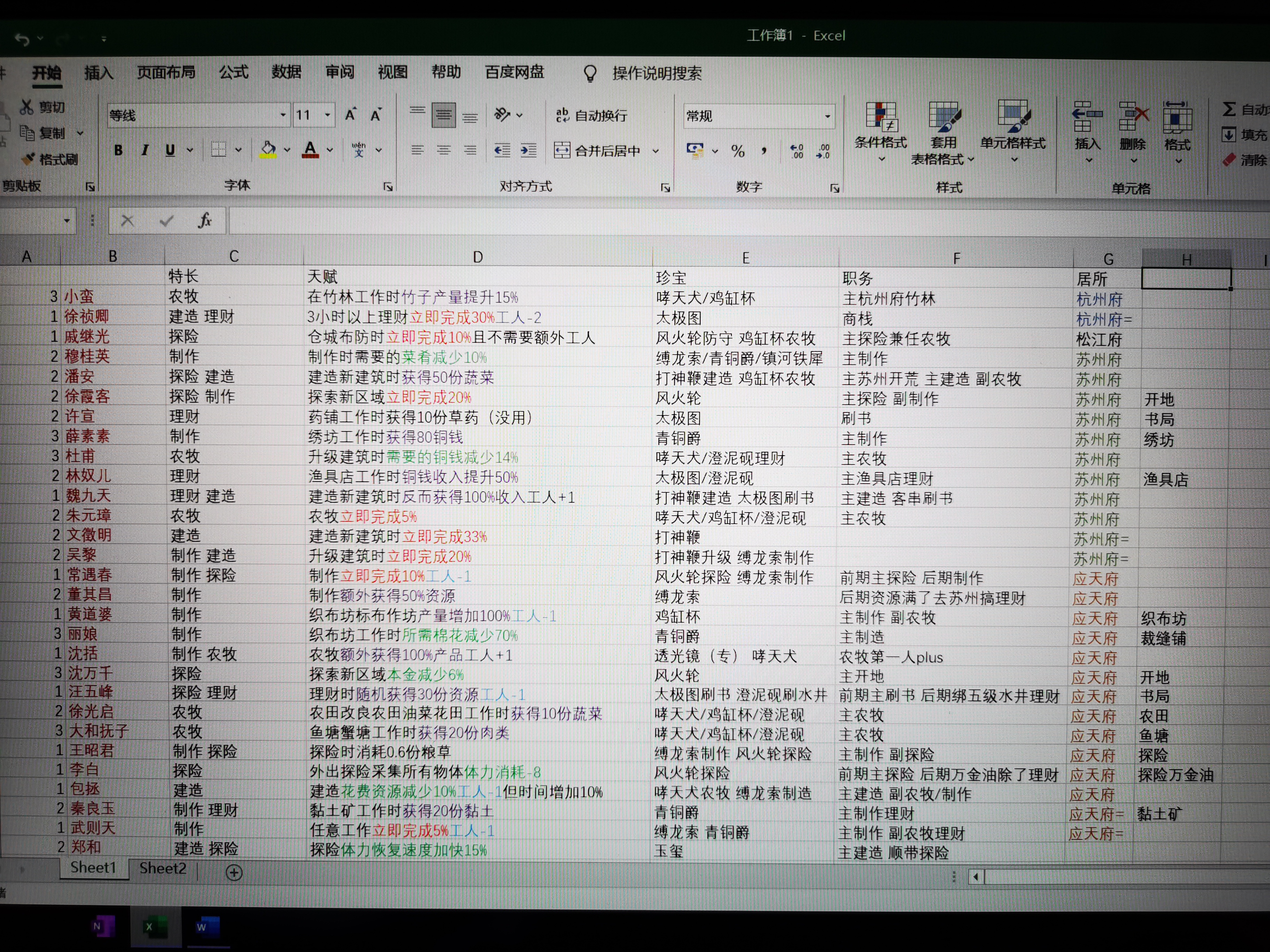Open Conditional Formatting (条件格式) menu
The height and width of the screenshot is (952, 1270).
pos(881,132)
